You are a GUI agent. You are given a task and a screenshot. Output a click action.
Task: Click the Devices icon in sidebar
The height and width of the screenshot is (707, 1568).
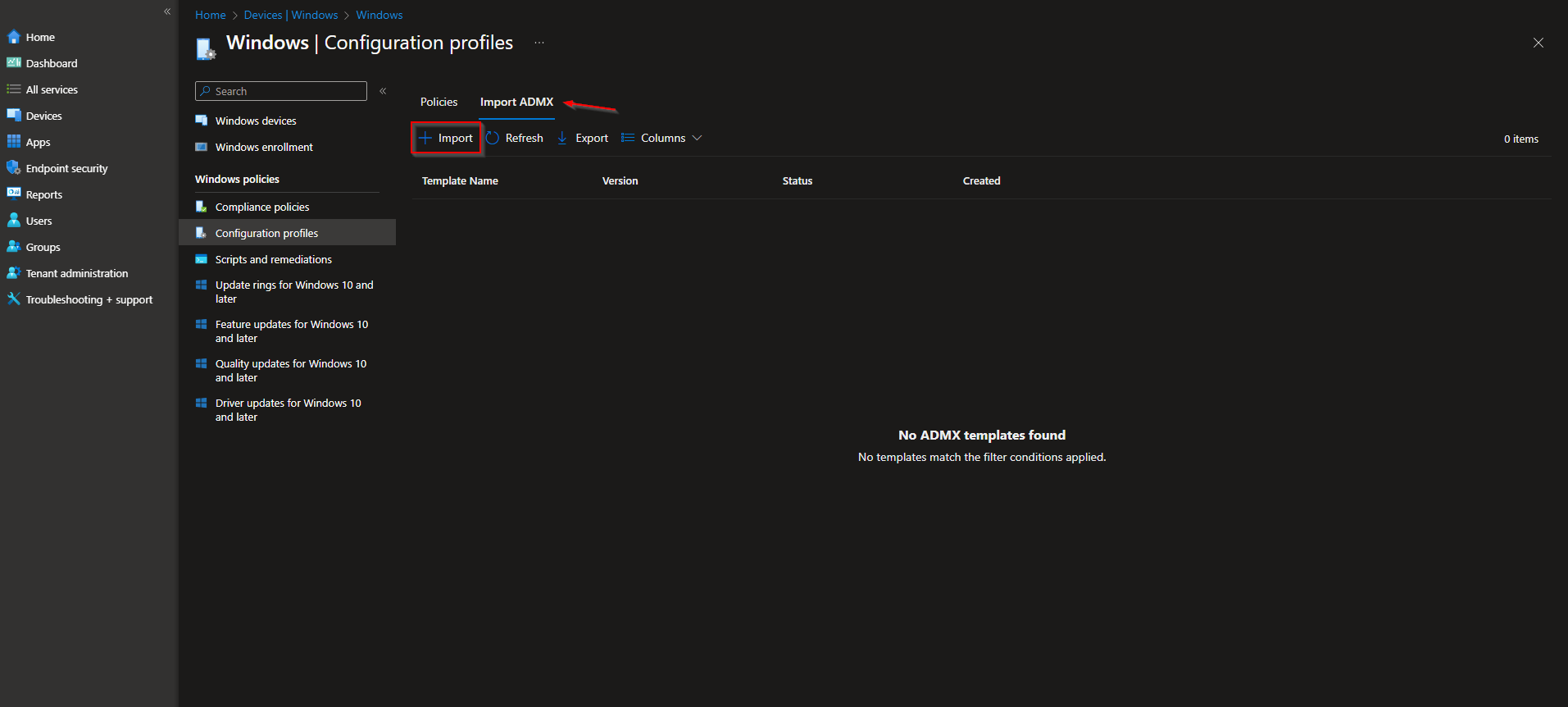click(14, 116)
